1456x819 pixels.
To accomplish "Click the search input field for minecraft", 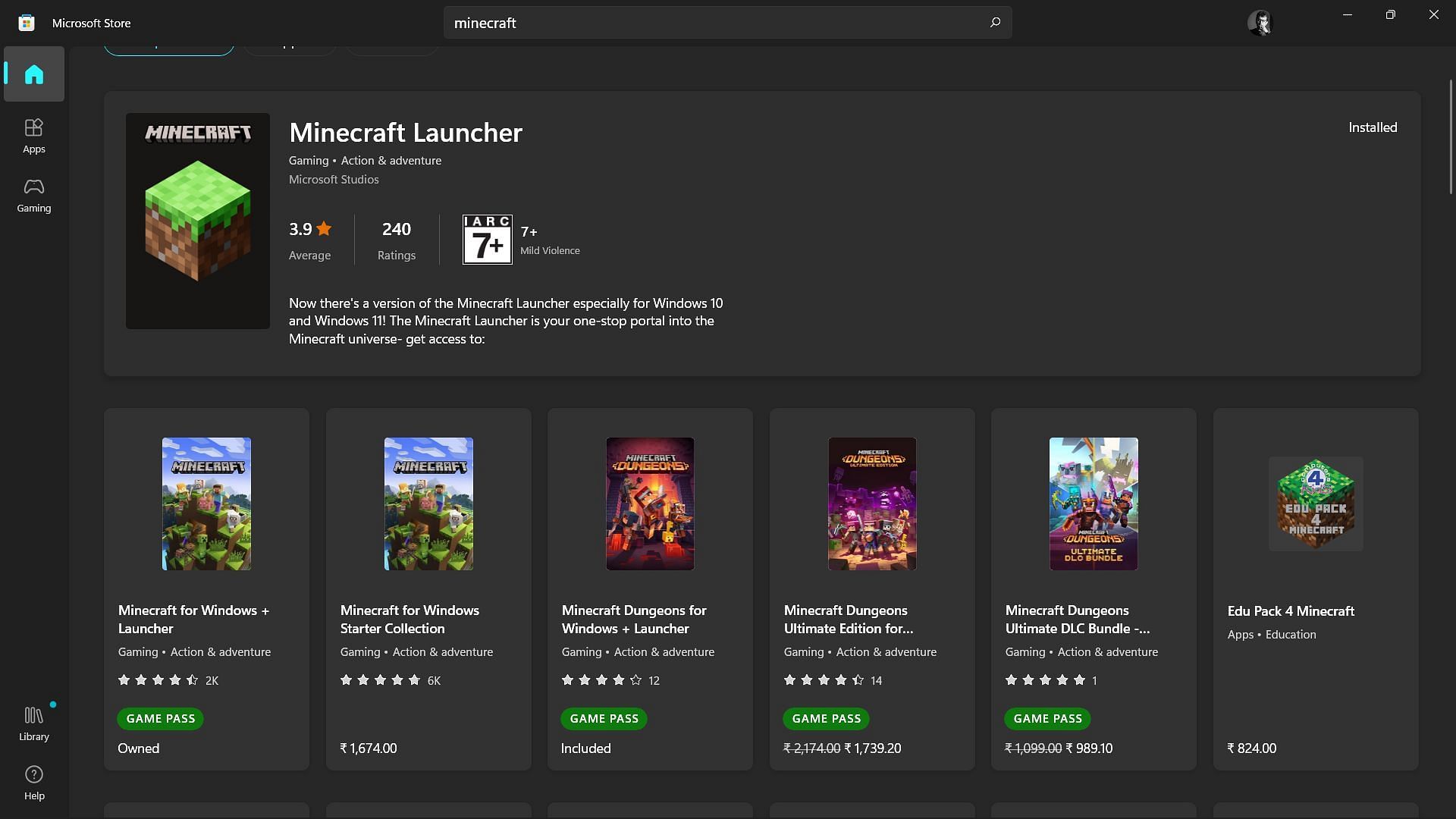I will point(727,22).
